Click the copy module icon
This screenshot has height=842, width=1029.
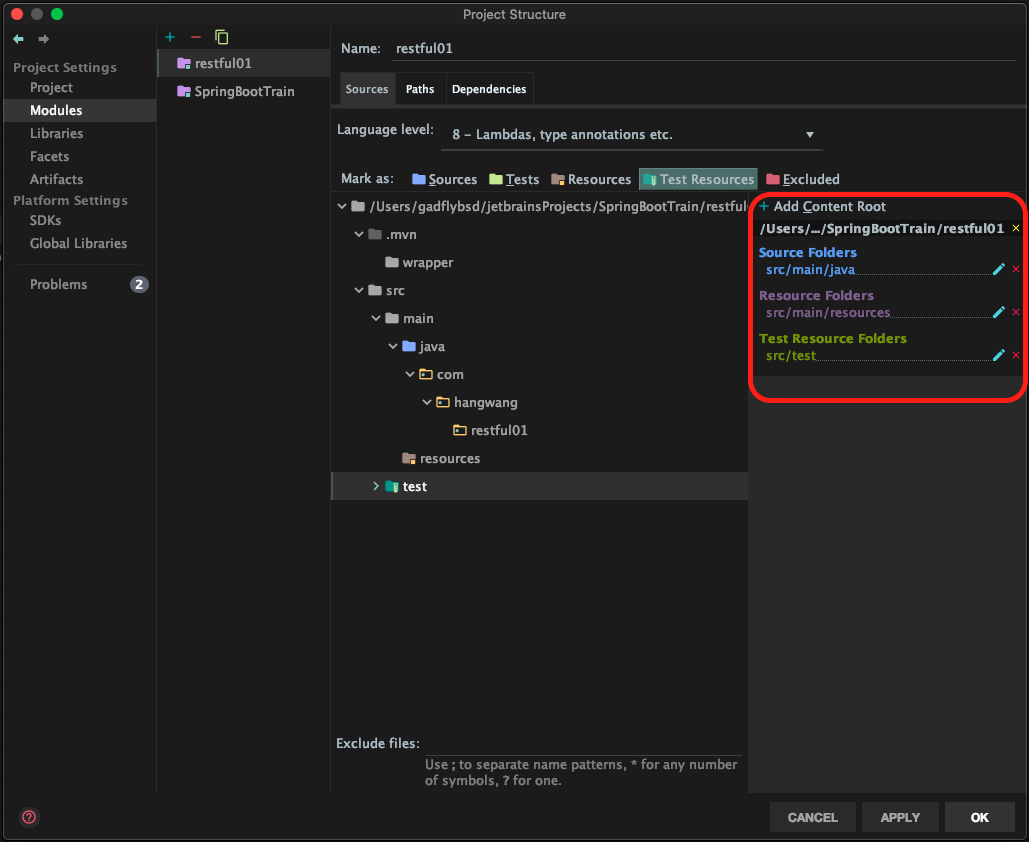[222, 37]
